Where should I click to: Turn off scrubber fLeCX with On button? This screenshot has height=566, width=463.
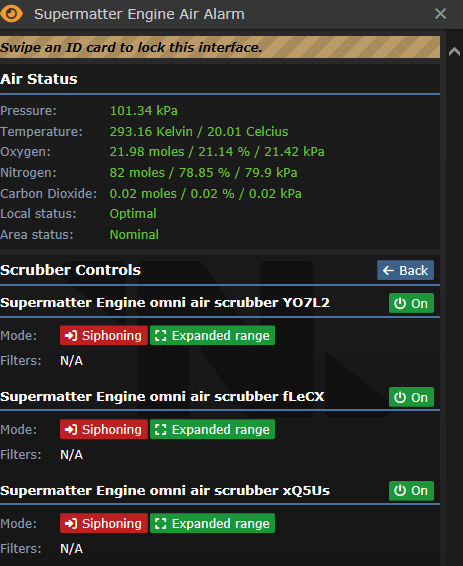point(411,397)
